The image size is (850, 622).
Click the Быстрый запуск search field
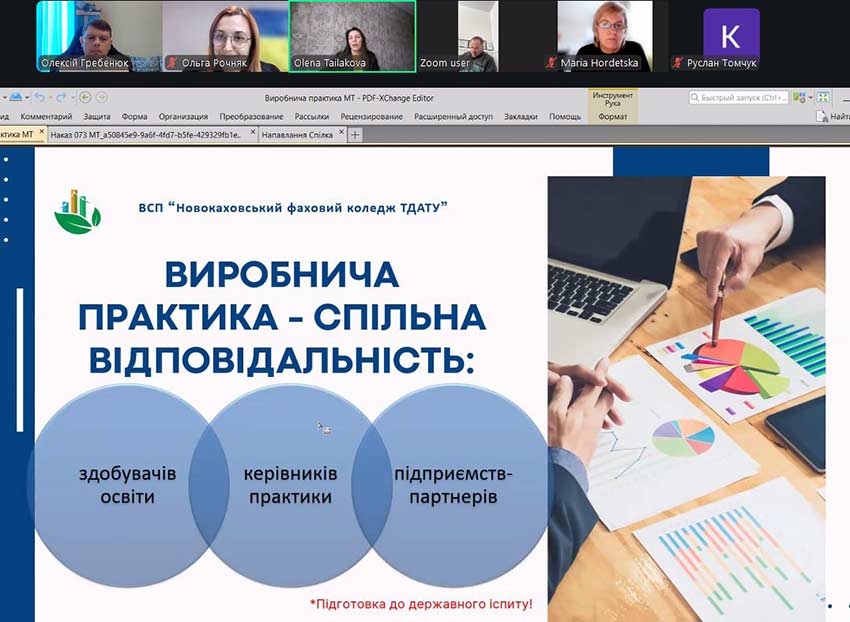click(738, 98)
